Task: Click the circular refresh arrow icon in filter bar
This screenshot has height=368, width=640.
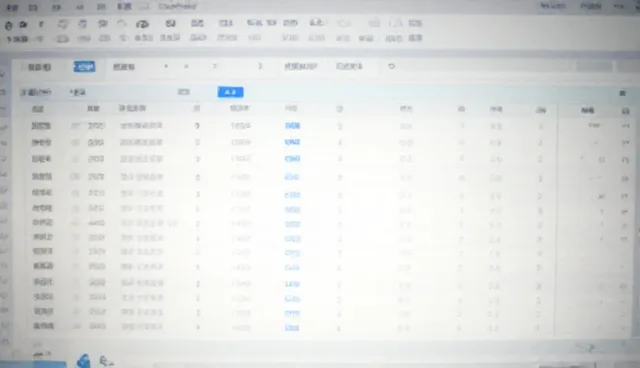Action: [391, 66]
